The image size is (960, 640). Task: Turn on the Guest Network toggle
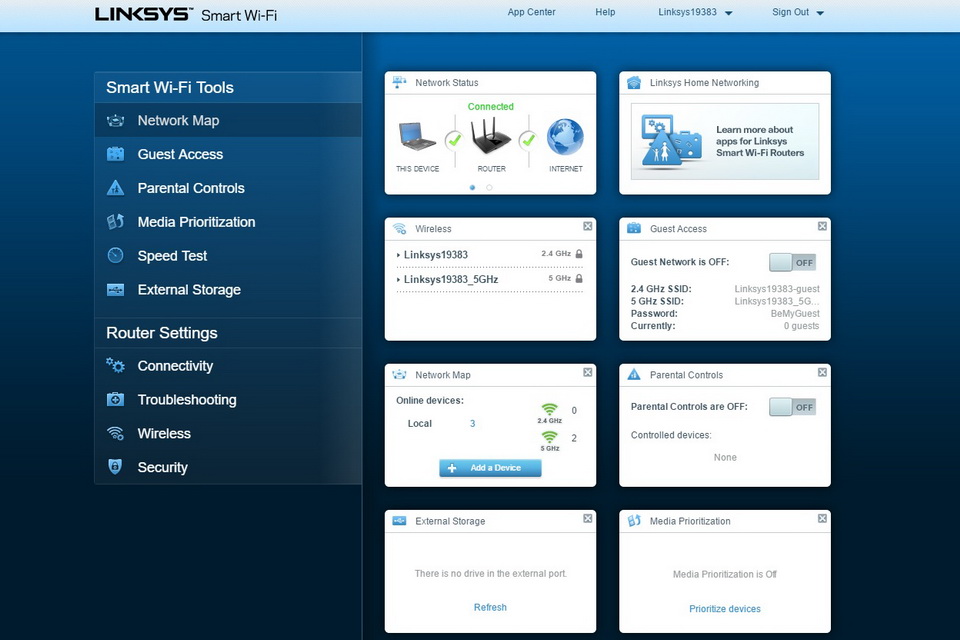click(x=792, y=262)
